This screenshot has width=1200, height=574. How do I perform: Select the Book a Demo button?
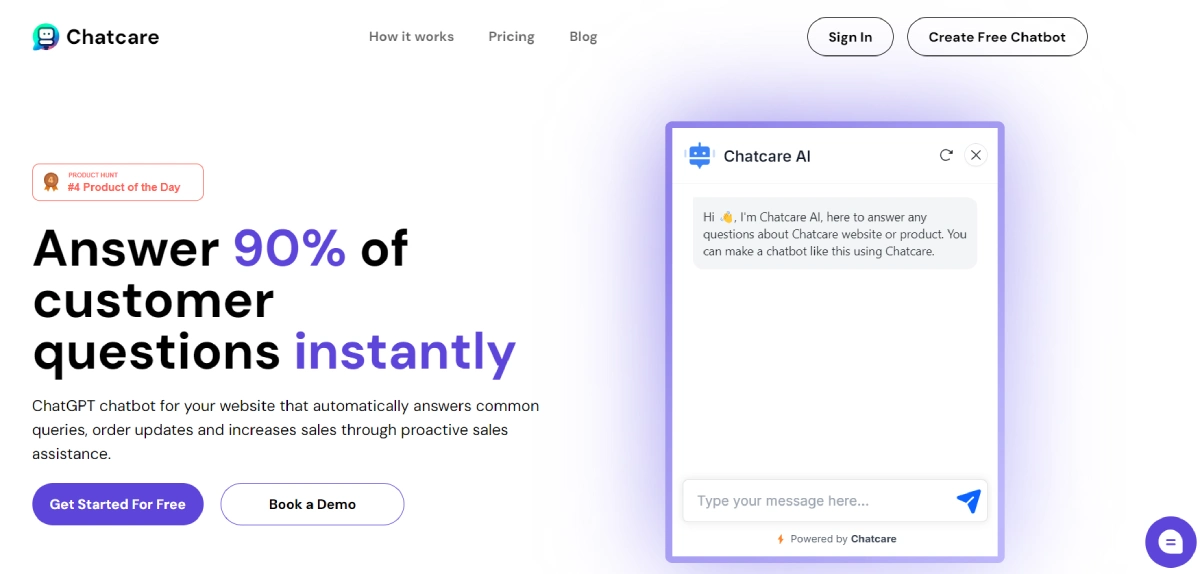click(312, 504)
